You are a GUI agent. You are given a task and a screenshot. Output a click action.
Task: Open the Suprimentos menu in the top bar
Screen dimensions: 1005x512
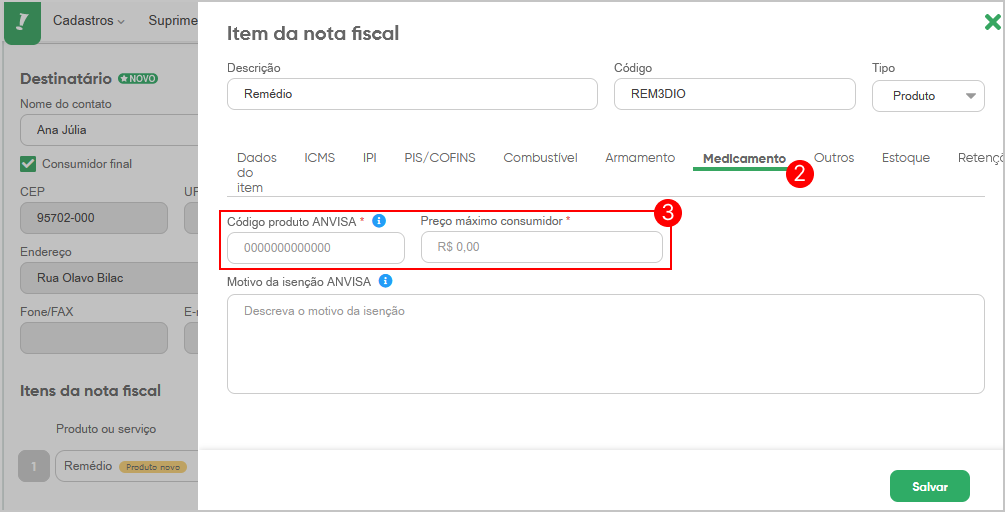173,21
